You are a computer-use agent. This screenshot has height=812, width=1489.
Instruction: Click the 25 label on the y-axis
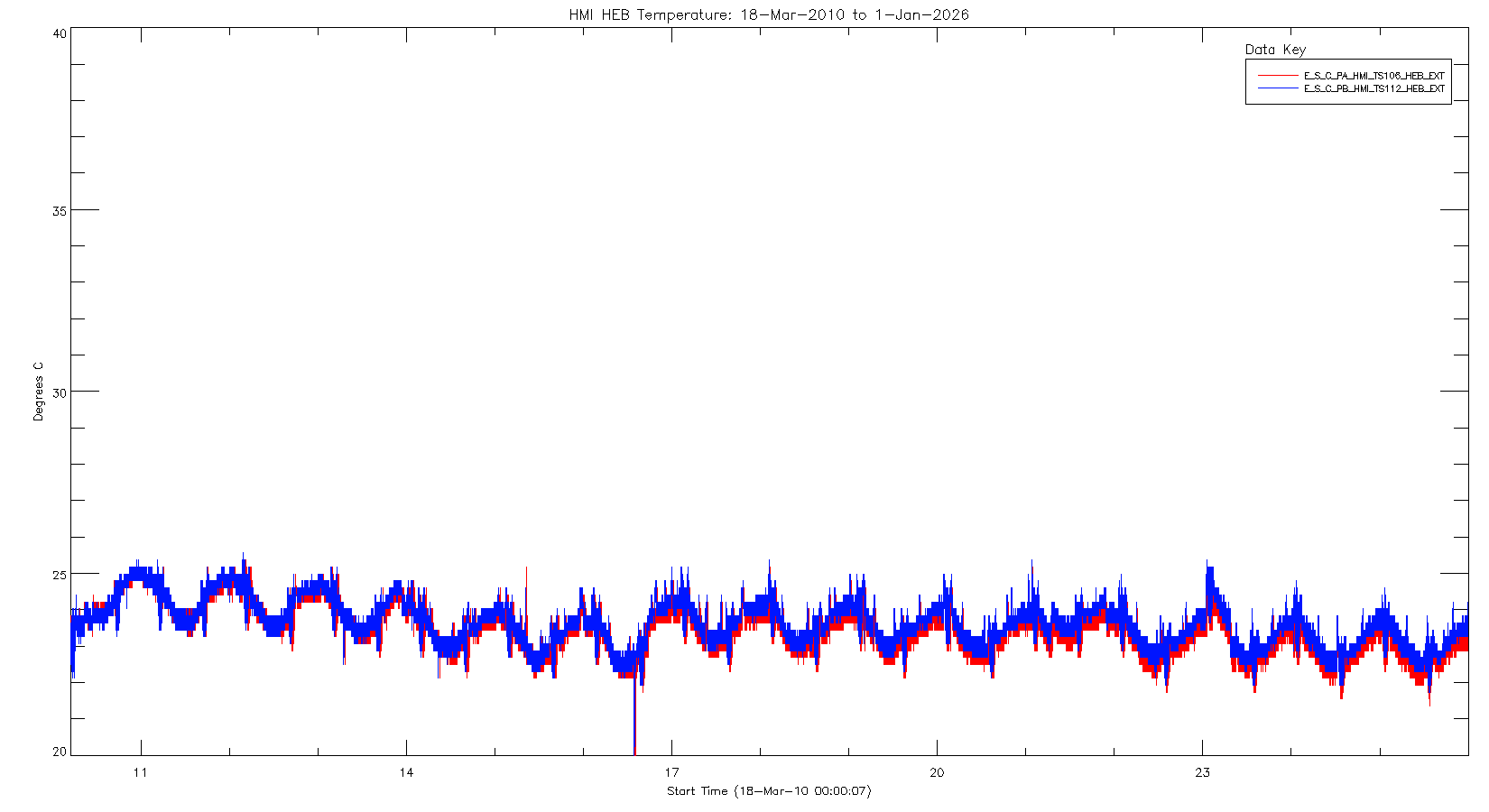coord(60,574)
